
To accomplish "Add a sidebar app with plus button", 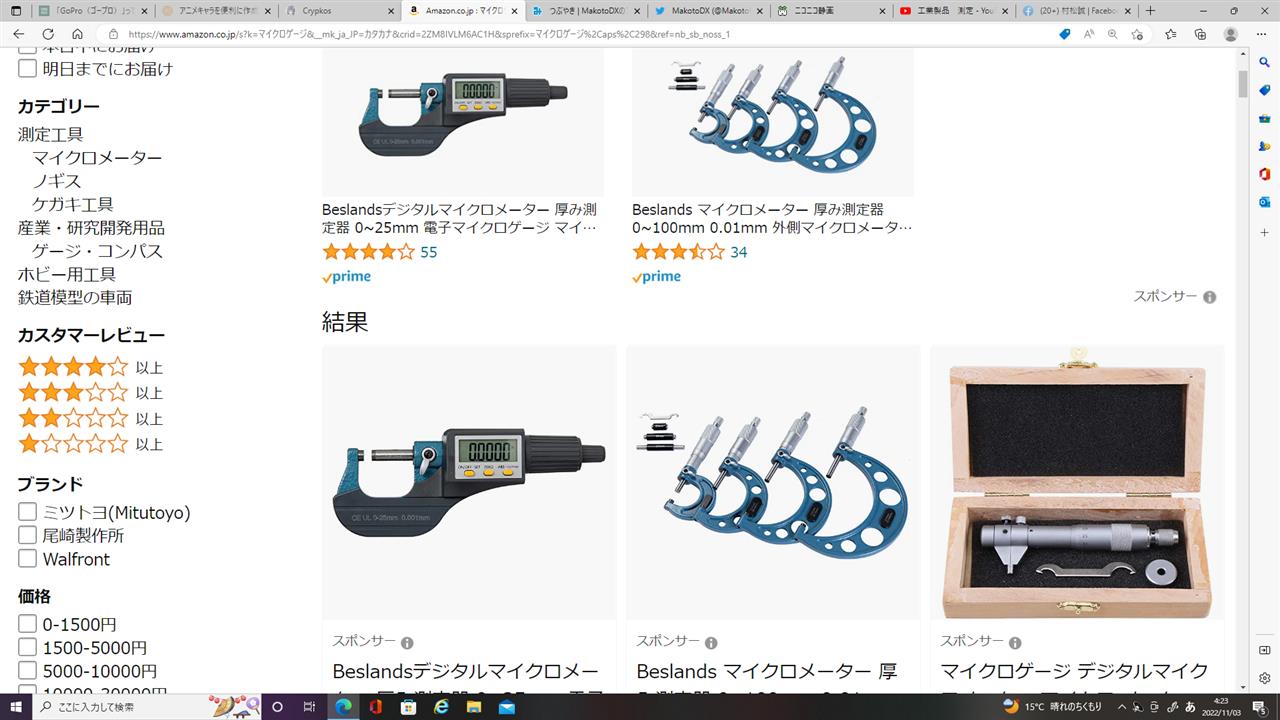I will (x=1265, y=233).
